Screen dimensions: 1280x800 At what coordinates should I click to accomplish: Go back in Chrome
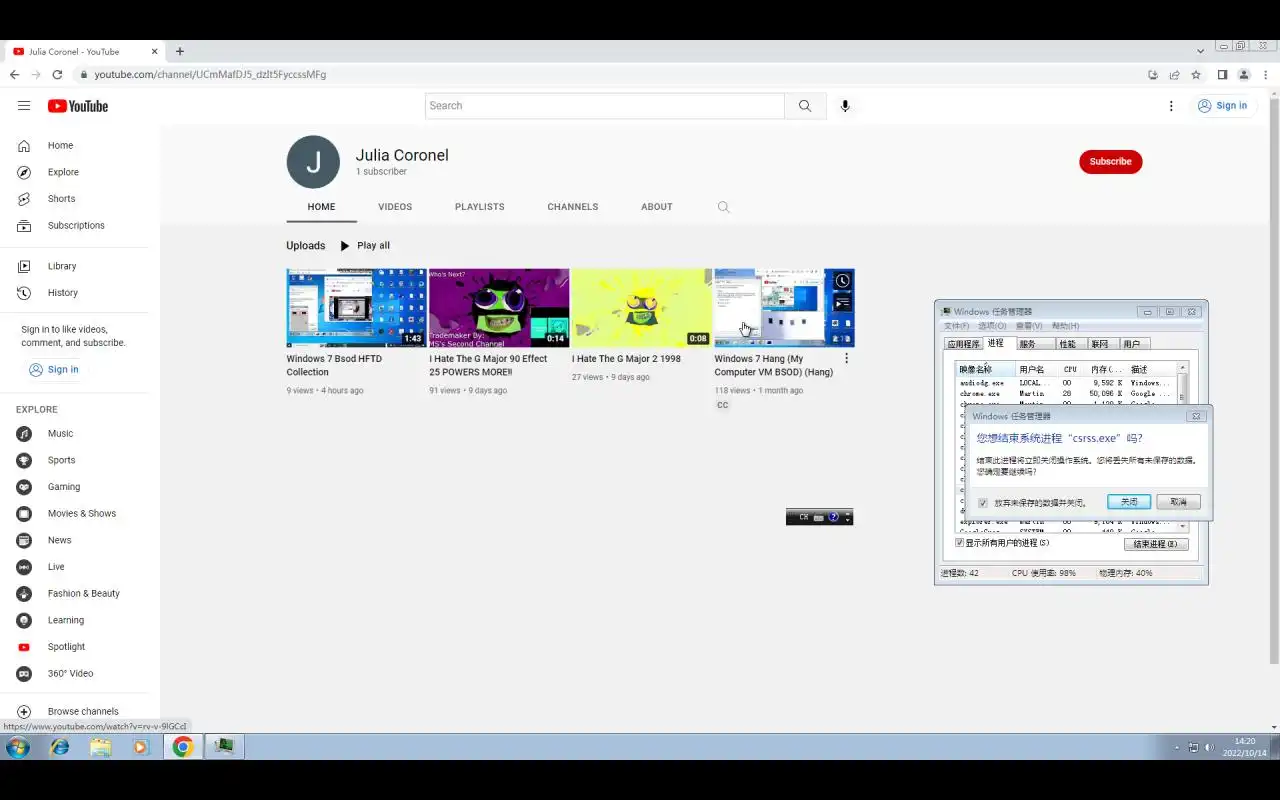(x=14, y=75)
